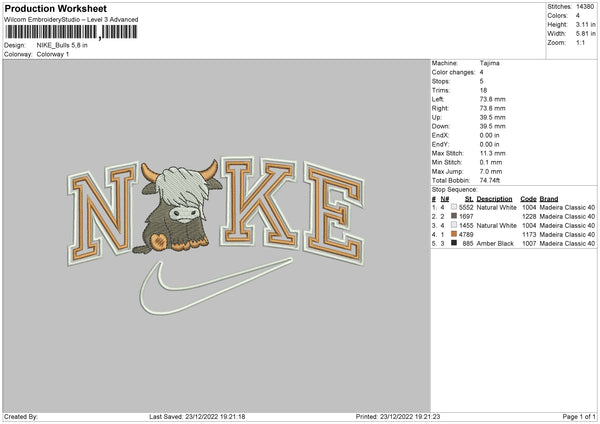Click the Trims value 18

tap(483, 90)
